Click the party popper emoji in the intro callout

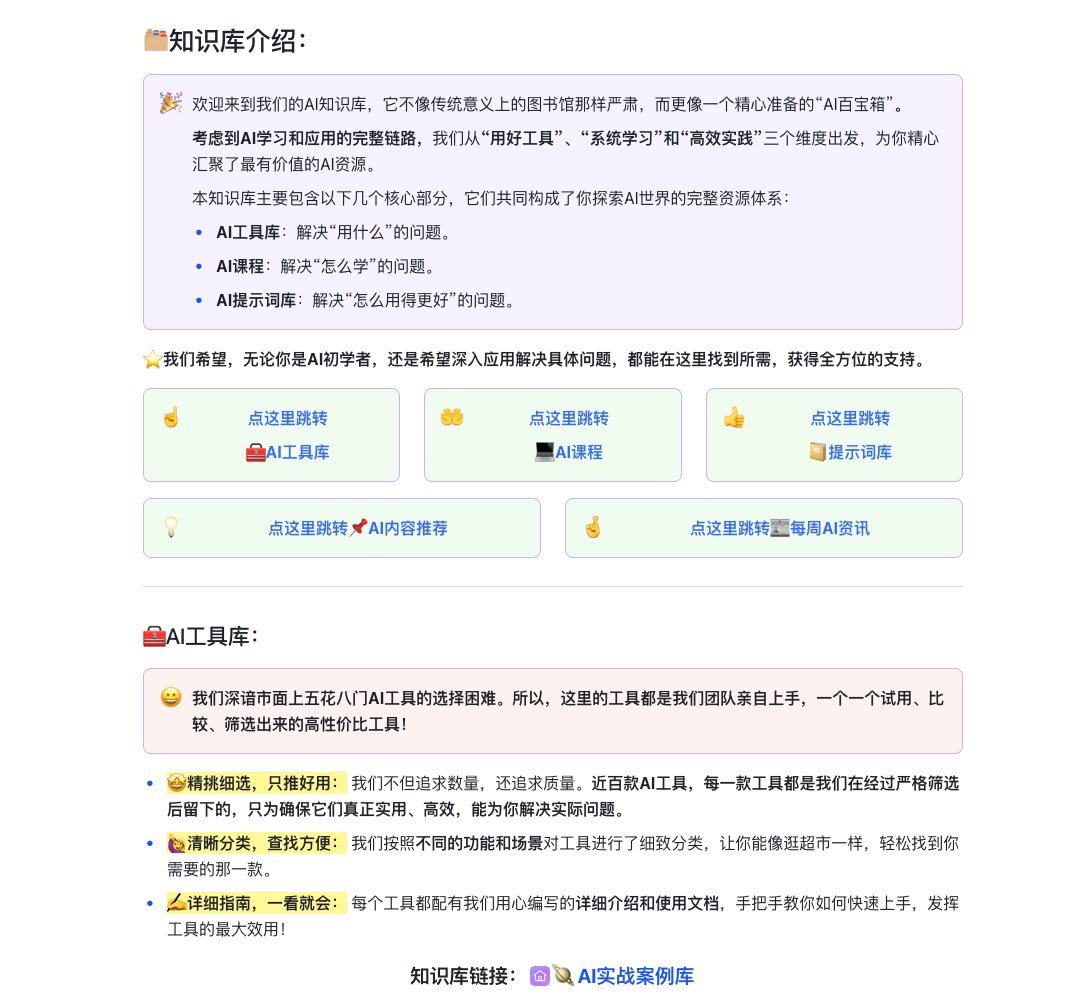pos(171,103)
